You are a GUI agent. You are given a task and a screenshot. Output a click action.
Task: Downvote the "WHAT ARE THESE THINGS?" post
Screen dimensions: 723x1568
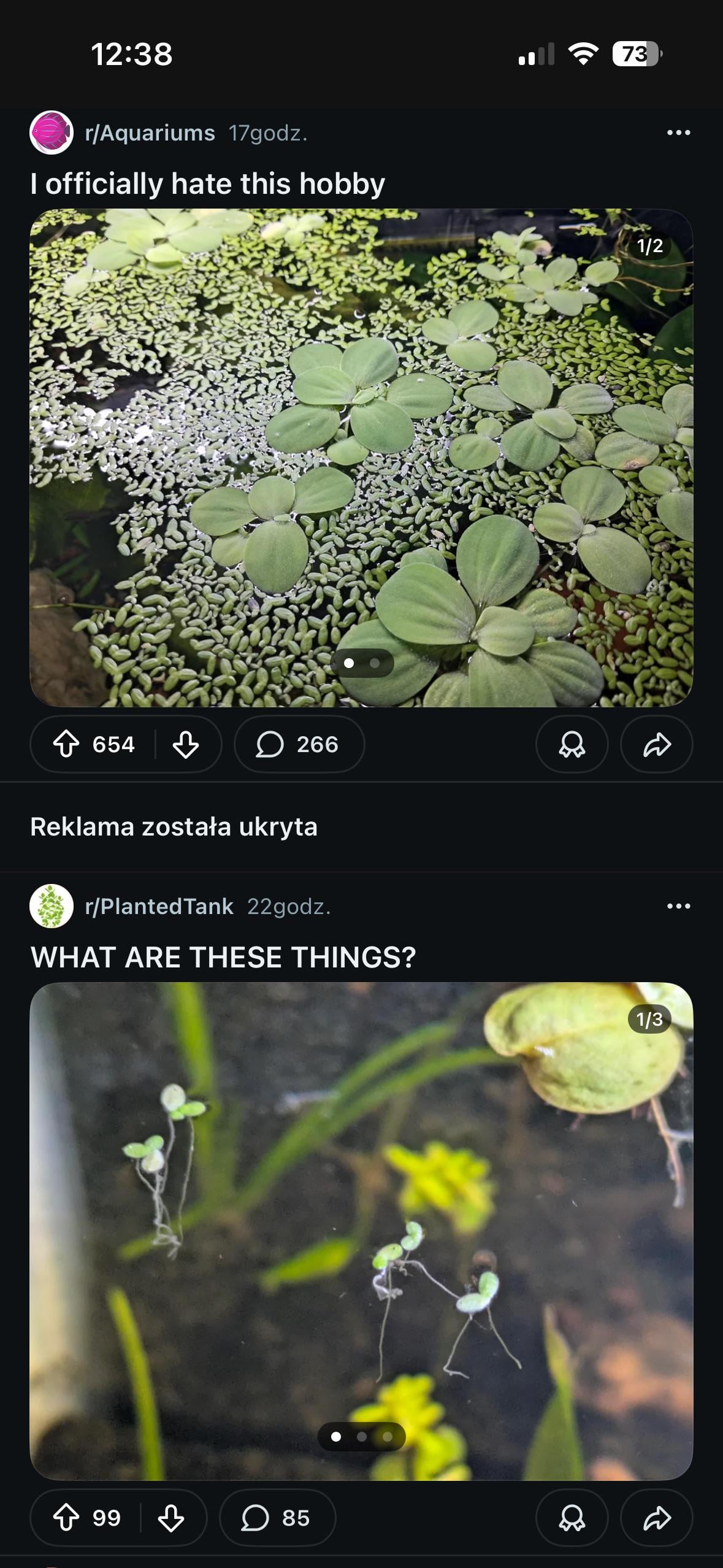point(170,1518)
